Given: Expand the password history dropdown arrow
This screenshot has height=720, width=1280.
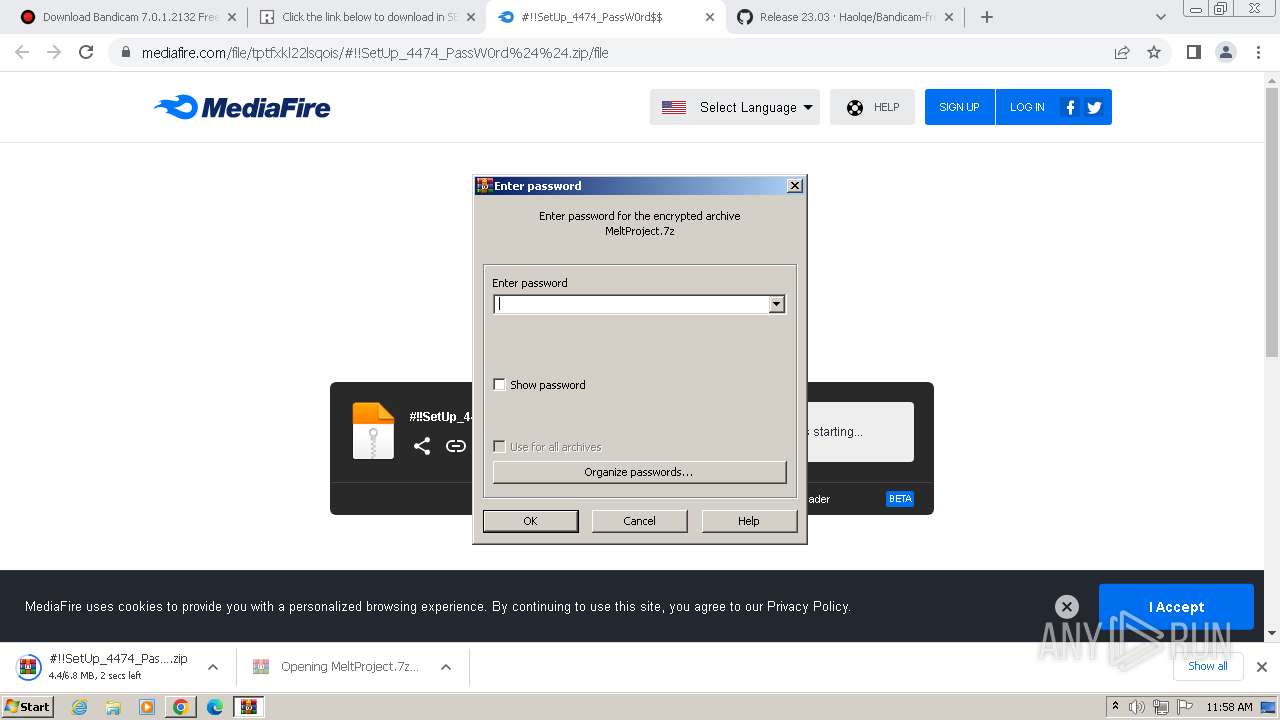Looking at the screenshot, I should click(777, 304).
